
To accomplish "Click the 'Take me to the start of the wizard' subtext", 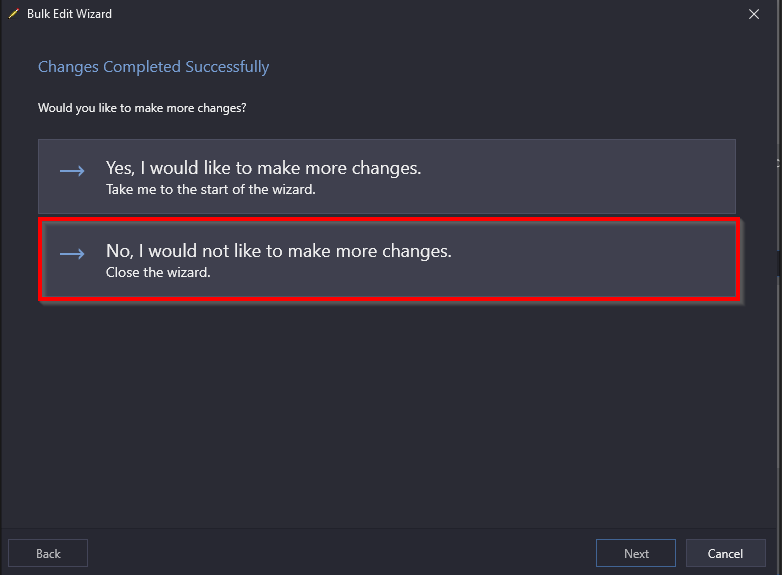I will tap(210, 190).
